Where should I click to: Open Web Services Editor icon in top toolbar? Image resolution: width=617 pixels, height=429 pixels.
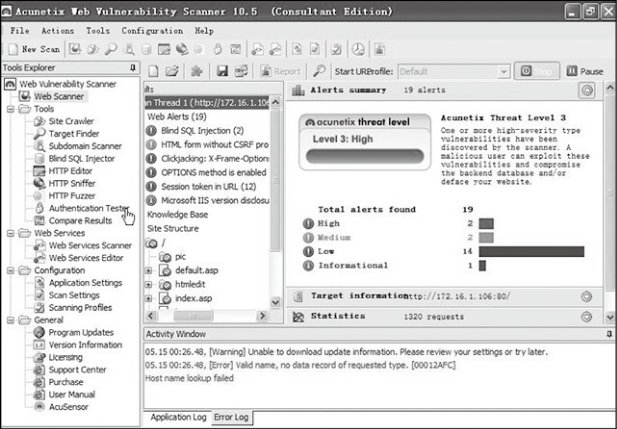point(275,49)
